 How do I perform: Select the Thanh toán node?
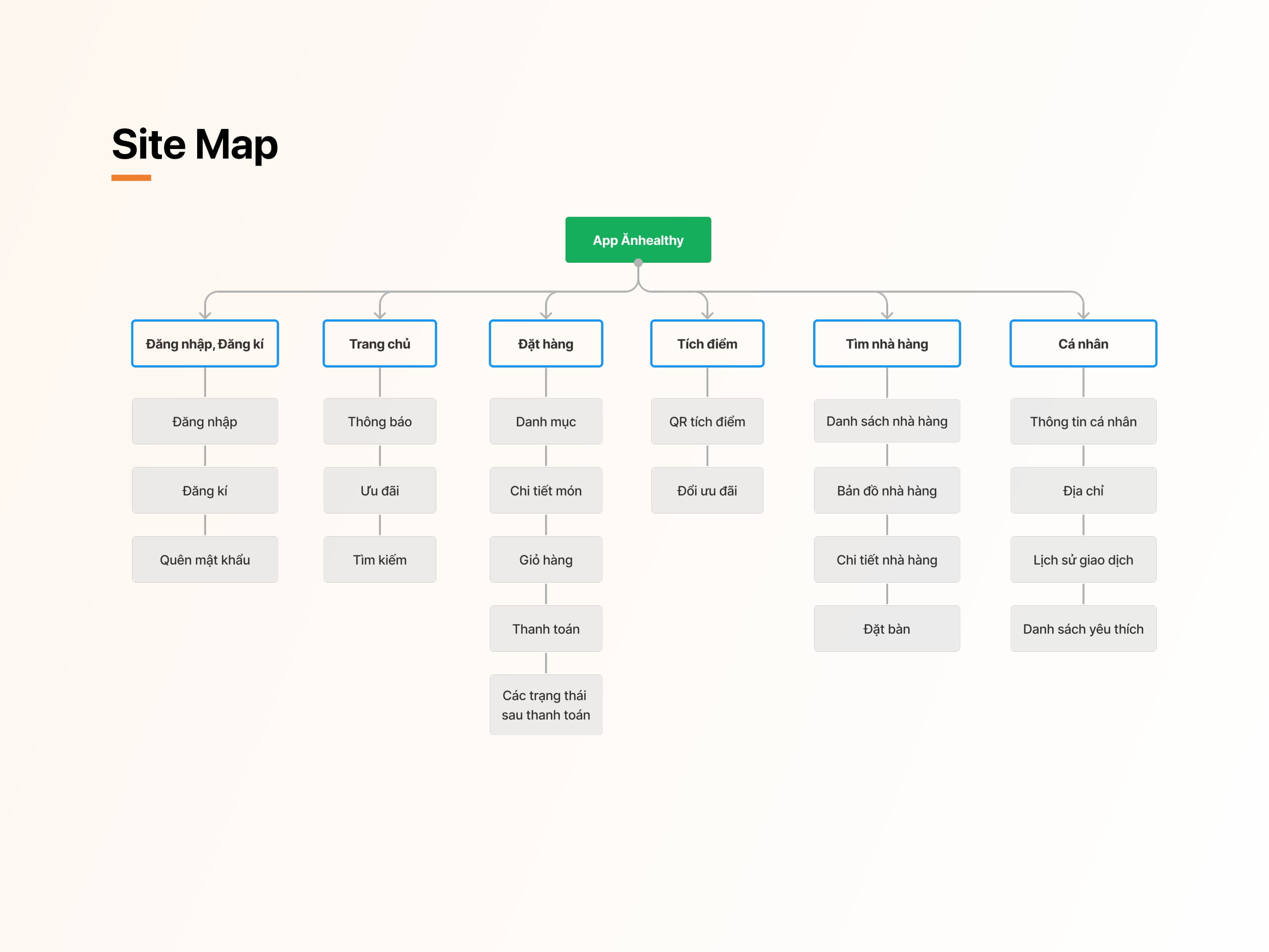point(546,629)
